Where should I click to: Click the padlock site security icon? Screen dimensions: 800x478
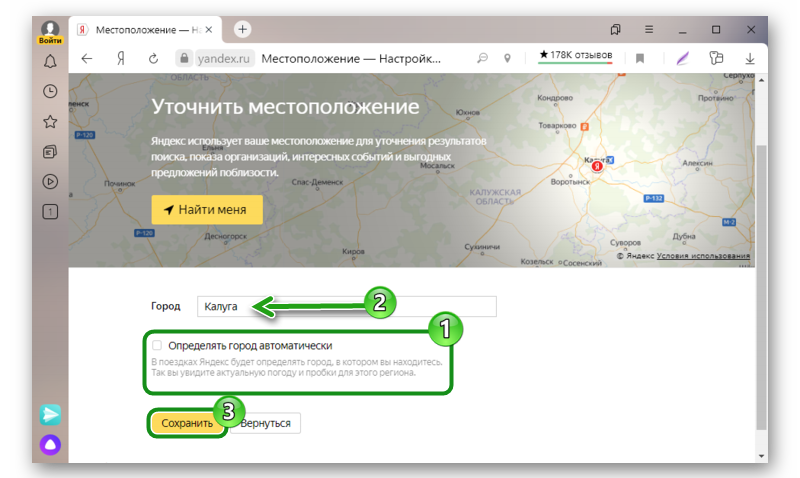184,58
